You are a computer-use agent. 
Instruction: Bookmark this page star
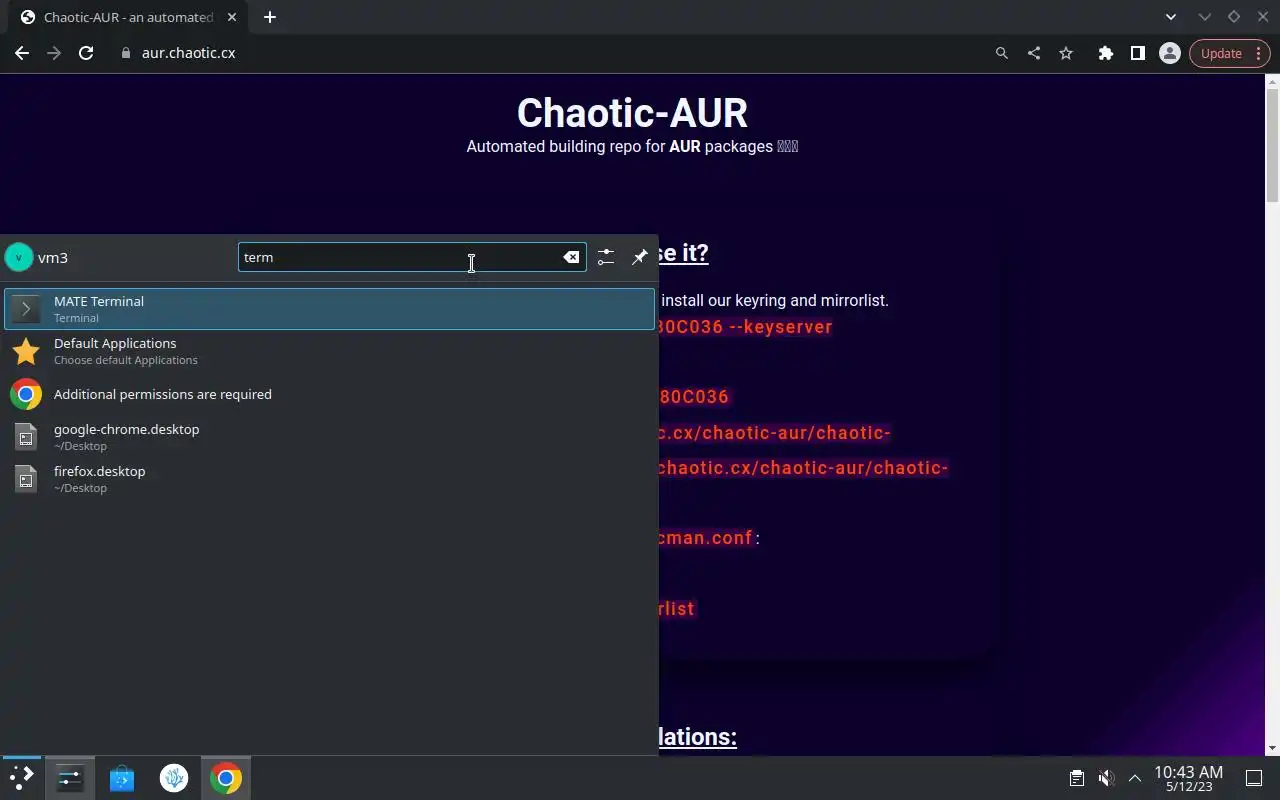1066,53
